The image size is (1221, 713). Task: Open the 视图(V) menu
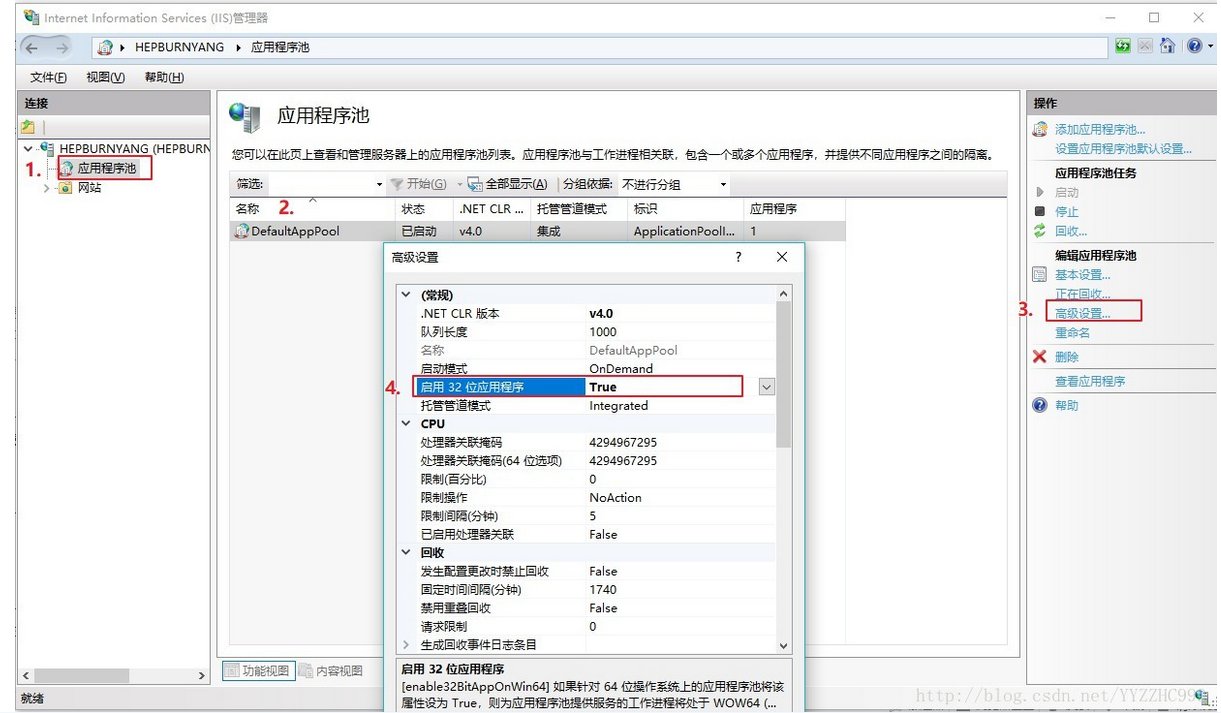(105, 78)
